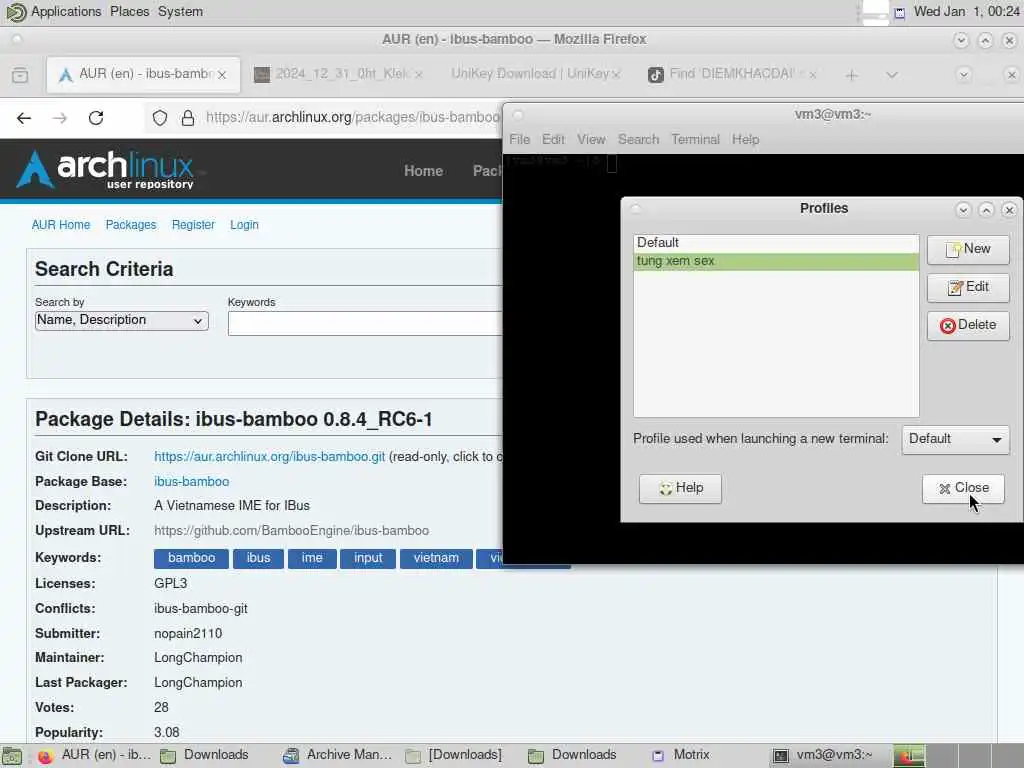Open the Register link

193,225
